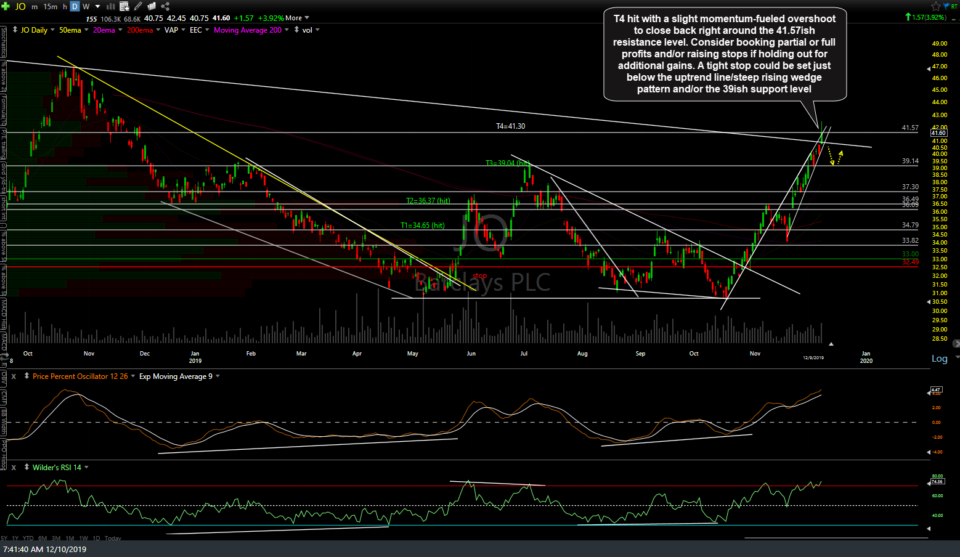
Task: Click the share chart icon
Action: (165, 6)
